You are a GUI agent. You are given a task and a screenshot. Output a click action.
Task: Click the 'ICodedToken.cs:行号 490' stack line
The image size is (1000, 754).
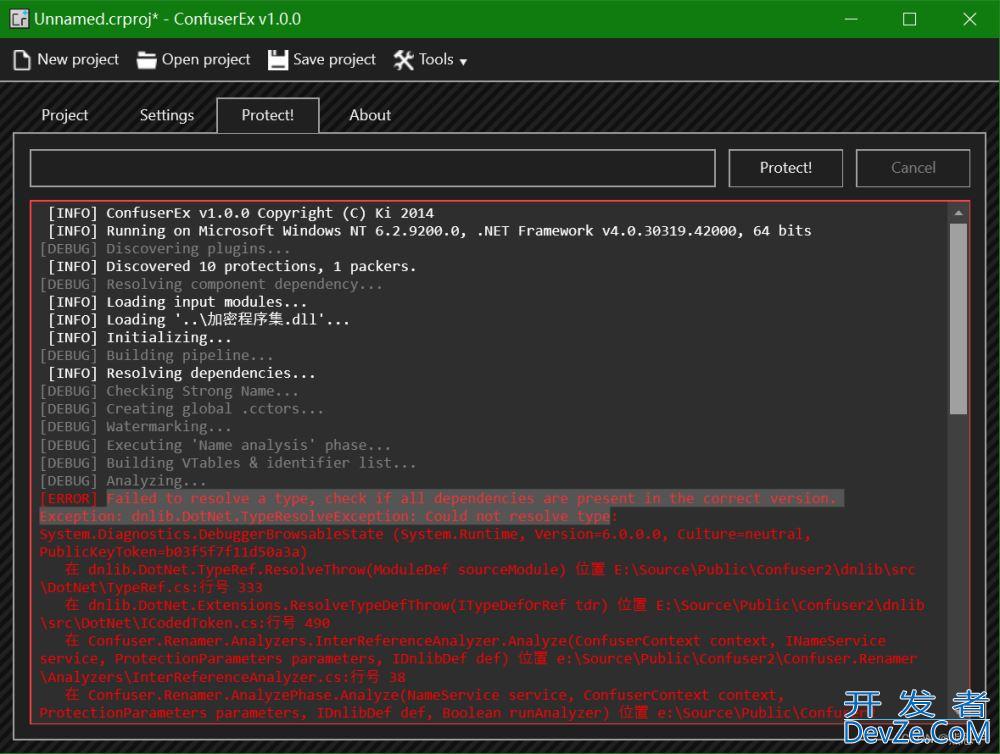[x=185, y=623]
